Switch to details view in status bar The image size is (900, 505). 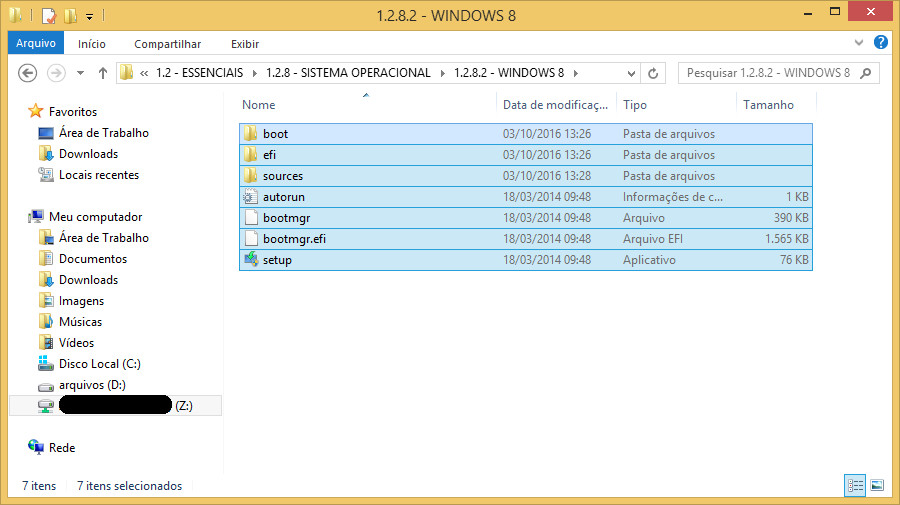click(x=855, y=485)
